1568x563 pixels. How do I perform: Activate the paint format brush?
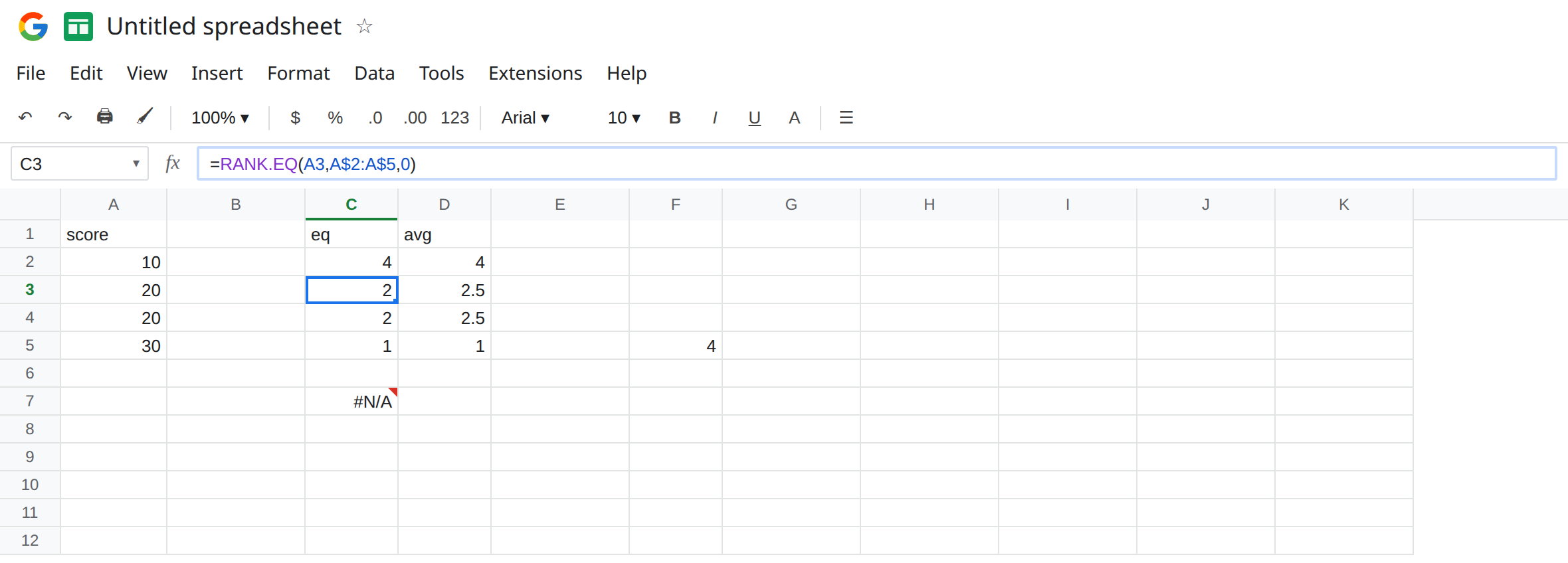pos(145,117)
